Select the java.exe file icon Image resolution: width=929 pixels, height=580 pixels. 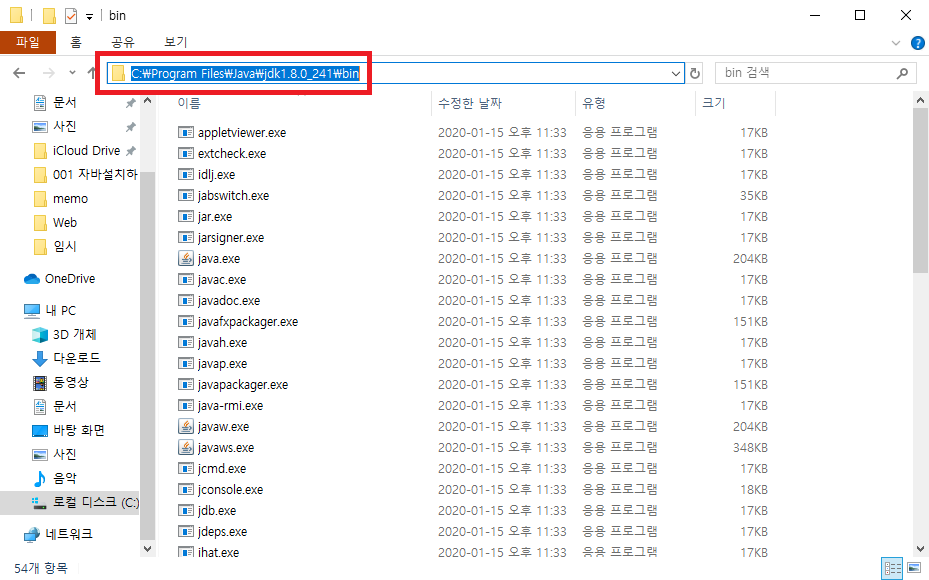coord(186,258)
